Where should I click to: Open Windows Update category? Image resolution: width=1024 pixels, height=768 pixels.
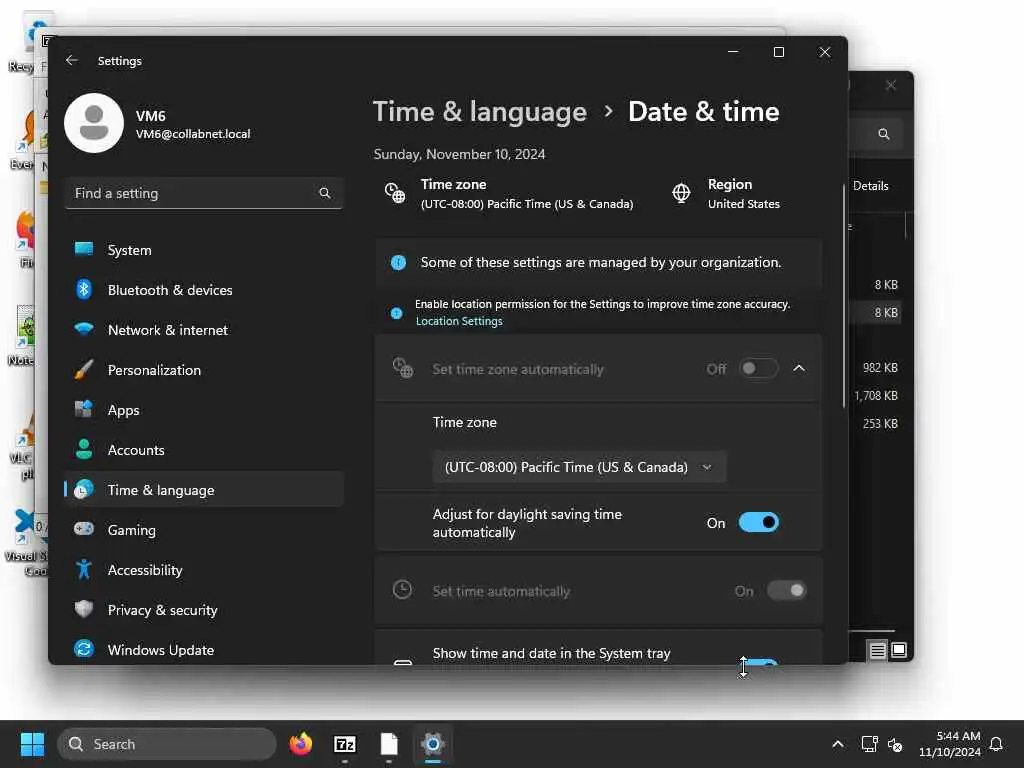pyautogui.click(x=204, y=650)
